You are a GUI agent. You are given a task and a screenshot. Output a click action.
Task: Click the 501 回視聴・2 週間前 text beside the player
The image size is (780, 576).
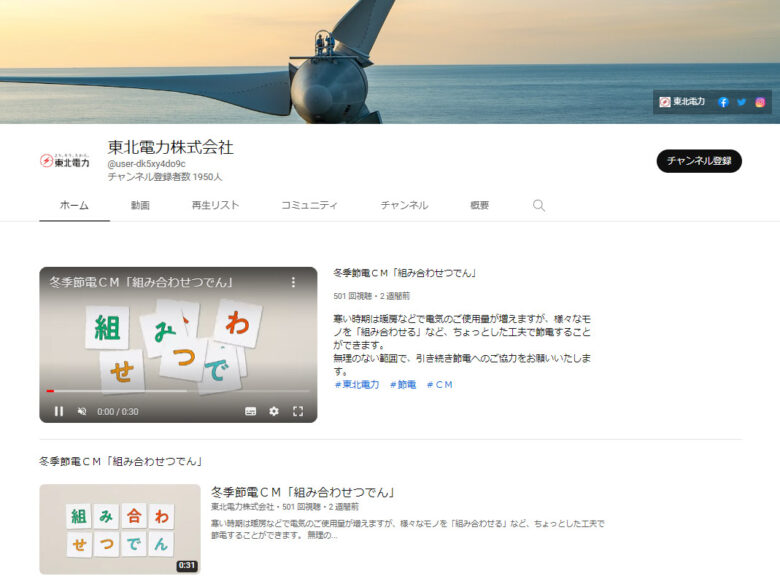(372, 296)
